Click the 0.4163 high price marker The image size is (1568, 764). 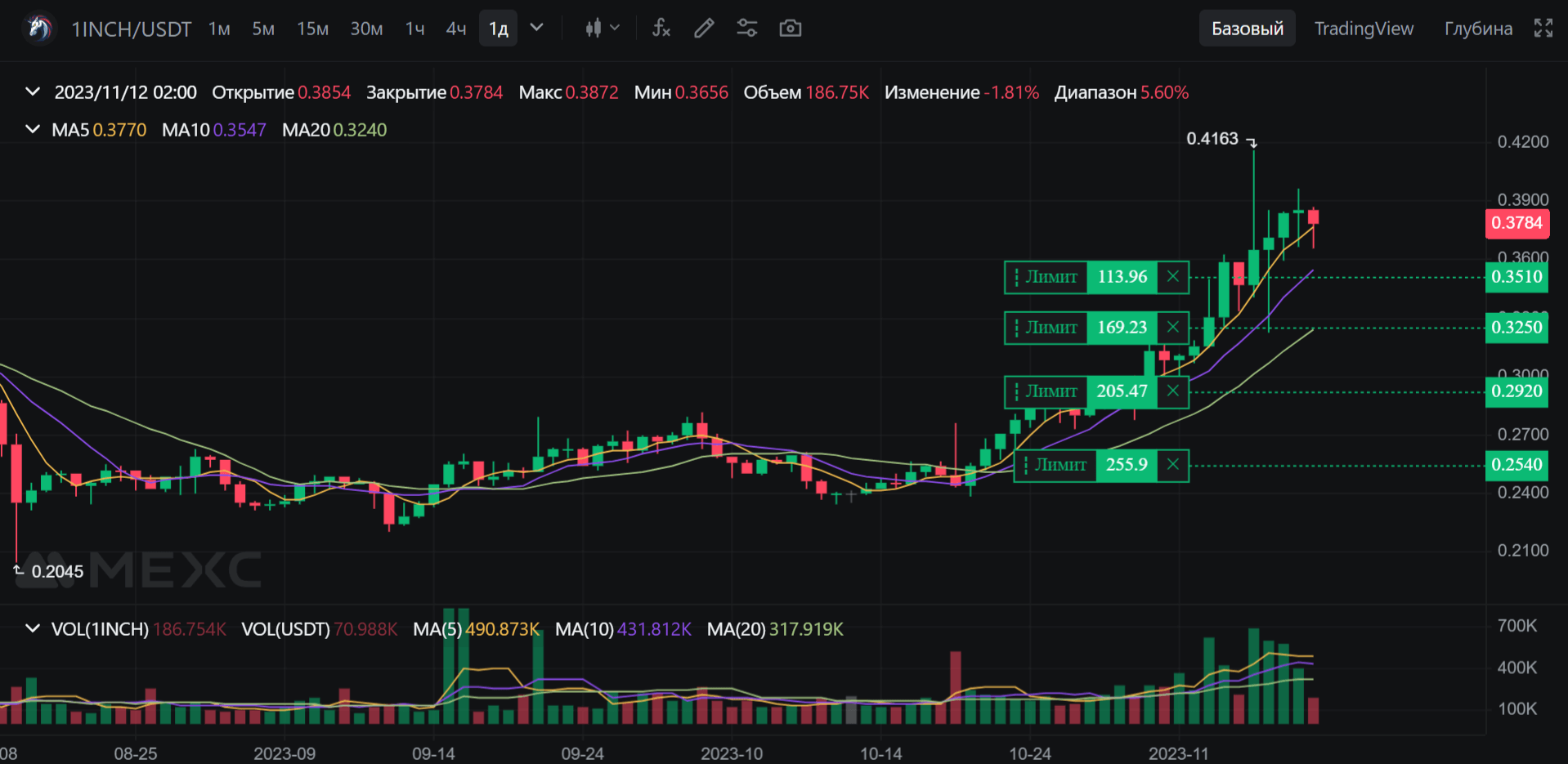pos(1212,139)
